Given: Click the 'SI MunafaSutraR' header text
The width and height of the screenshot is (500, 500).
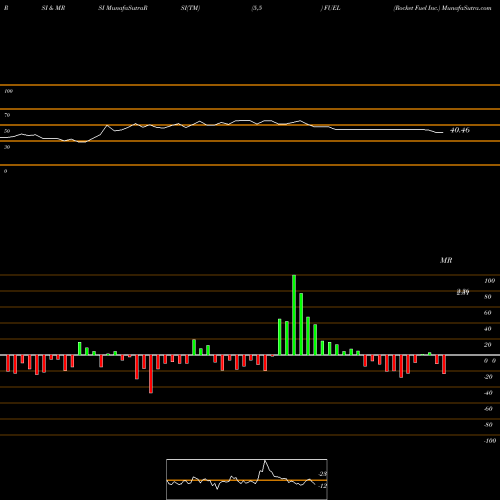Looking at the screenshot, I should [x=123, y=8].
